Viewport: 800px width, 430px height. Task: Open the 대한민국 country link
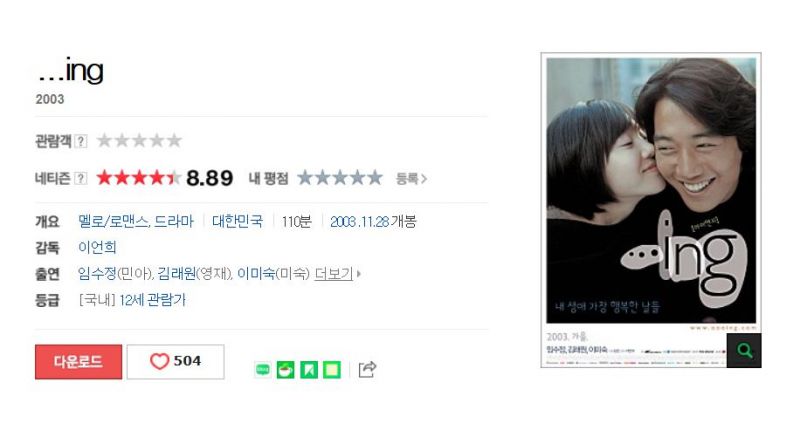(x=238, y=221)
